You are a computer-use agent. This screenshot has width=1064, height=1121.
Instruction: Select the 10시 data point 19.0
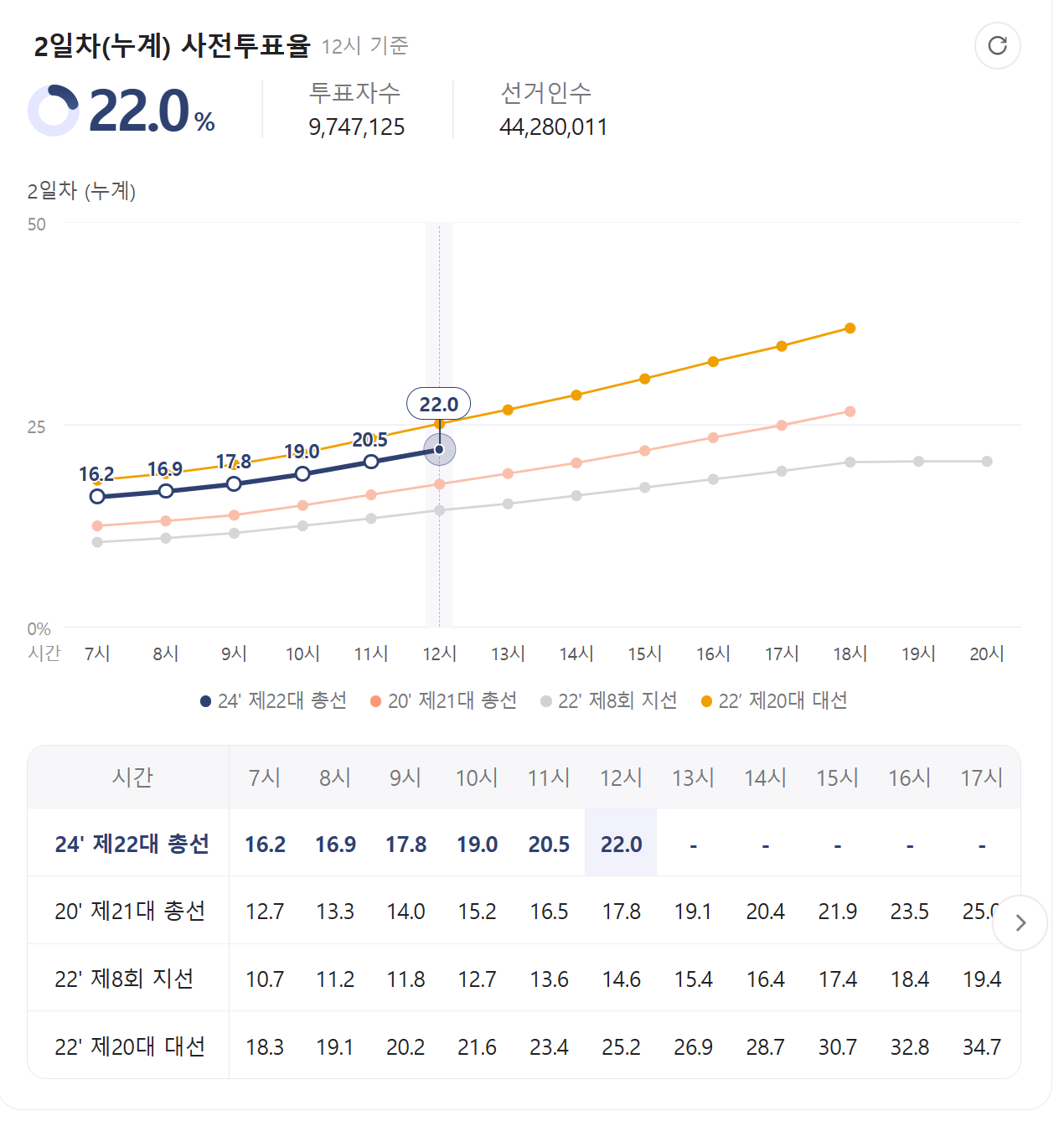point(302,474)
